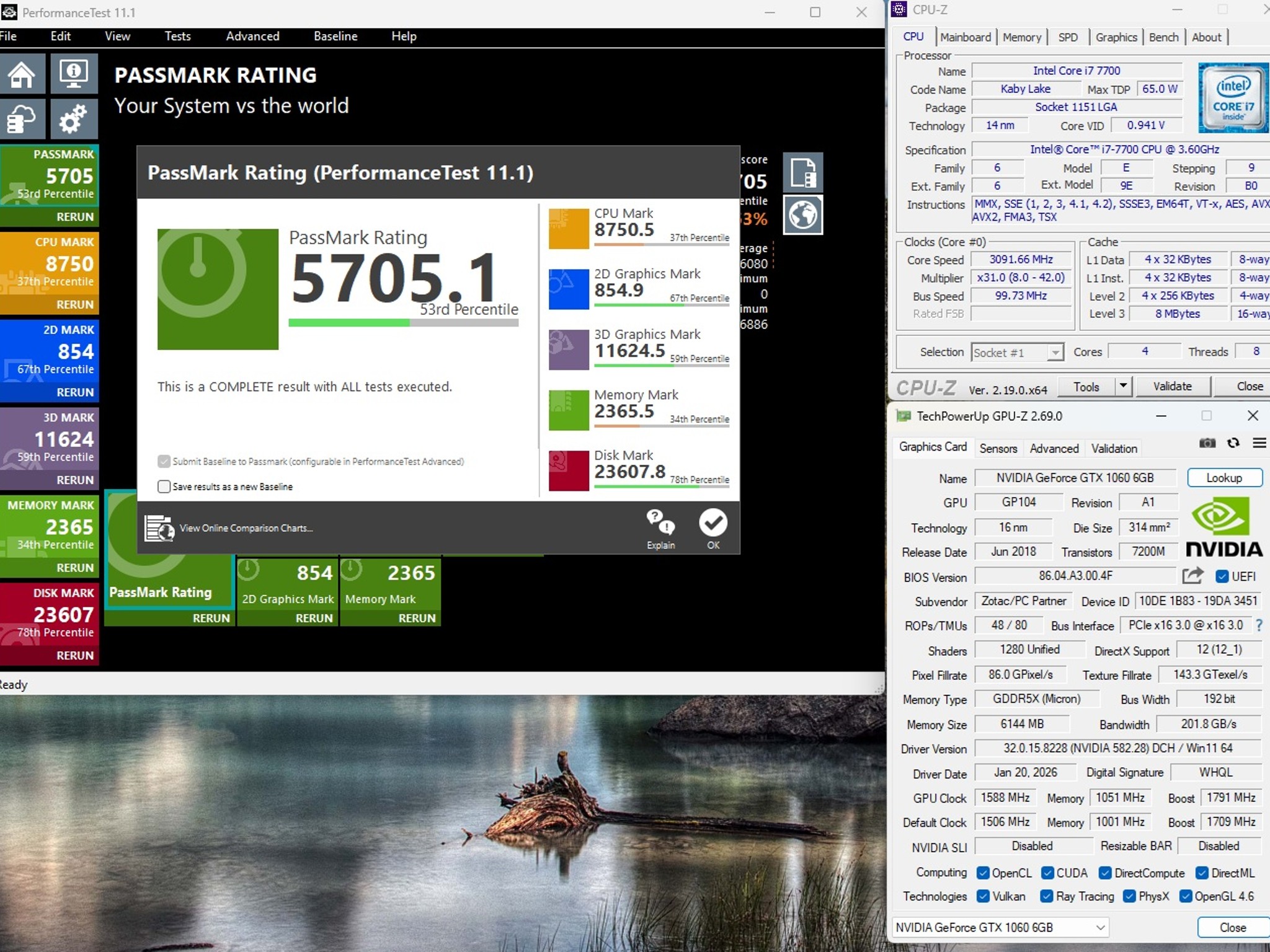The height and width of the screenshot is (952, 1270).
Task: Toggle the OpenCL checkbox in GPU-Z
Action: pos(983,873)
